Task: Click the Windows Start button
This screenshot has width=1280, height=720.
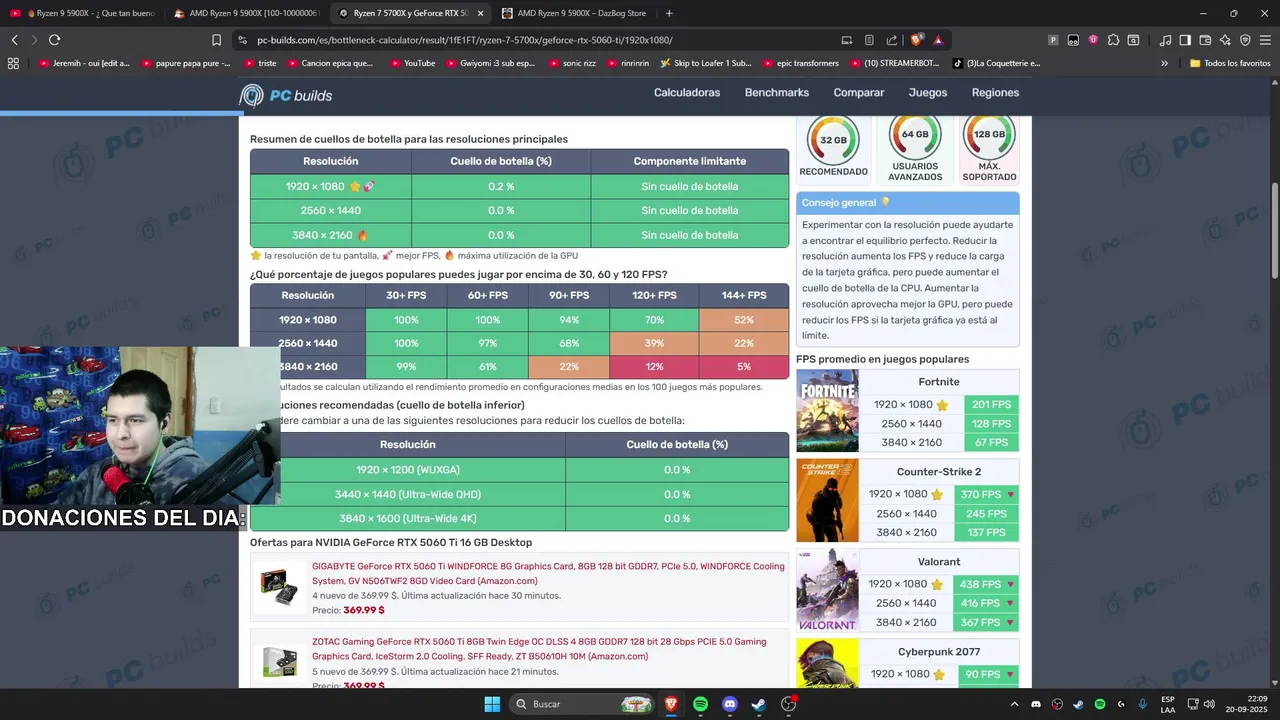Action: coord(492,704)
